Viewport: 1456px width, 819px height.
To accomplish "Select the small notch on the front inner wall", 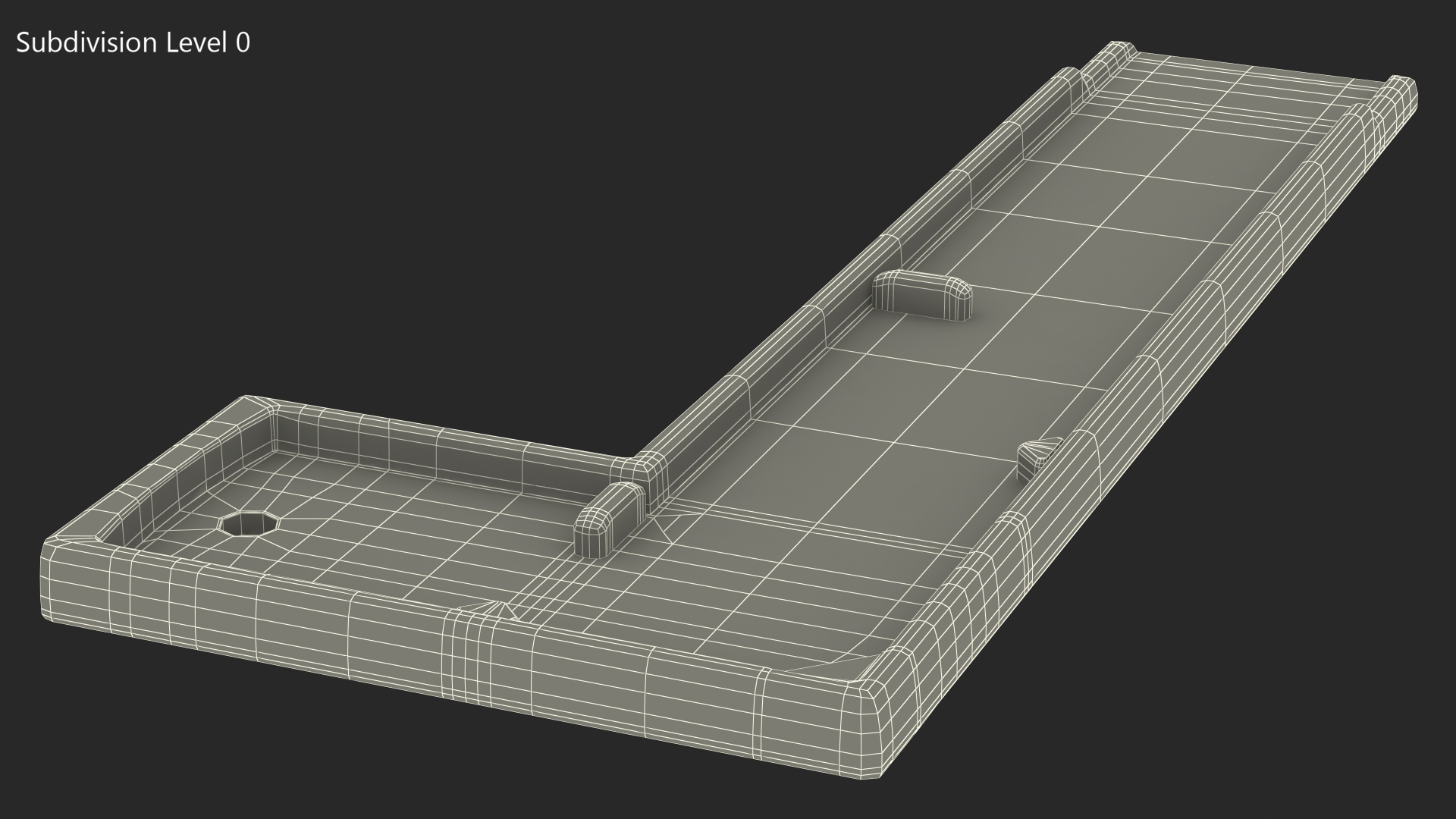I will pos(497,609).
